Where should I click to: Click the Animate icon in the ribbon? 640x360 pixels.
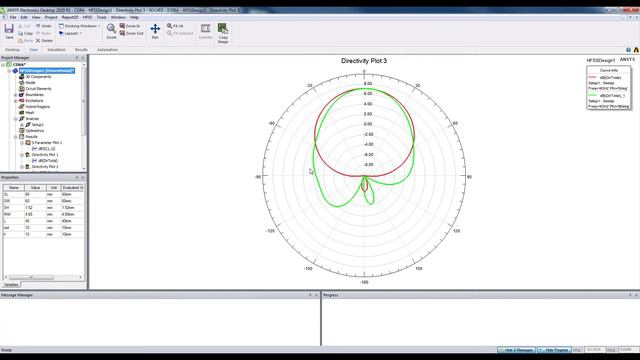(205, 28)
